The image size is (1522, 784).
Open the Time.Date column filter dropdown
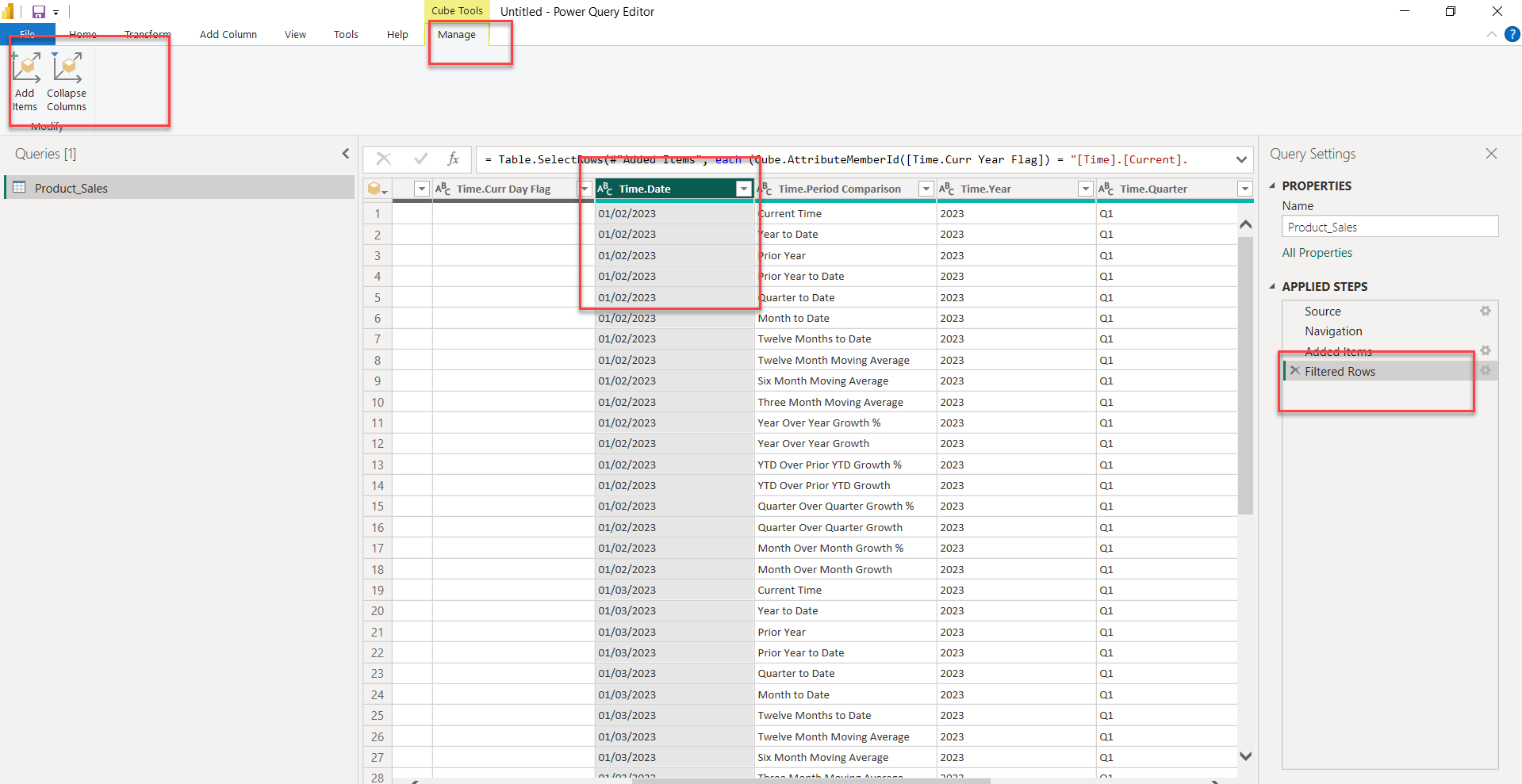[x=743, y=189]
